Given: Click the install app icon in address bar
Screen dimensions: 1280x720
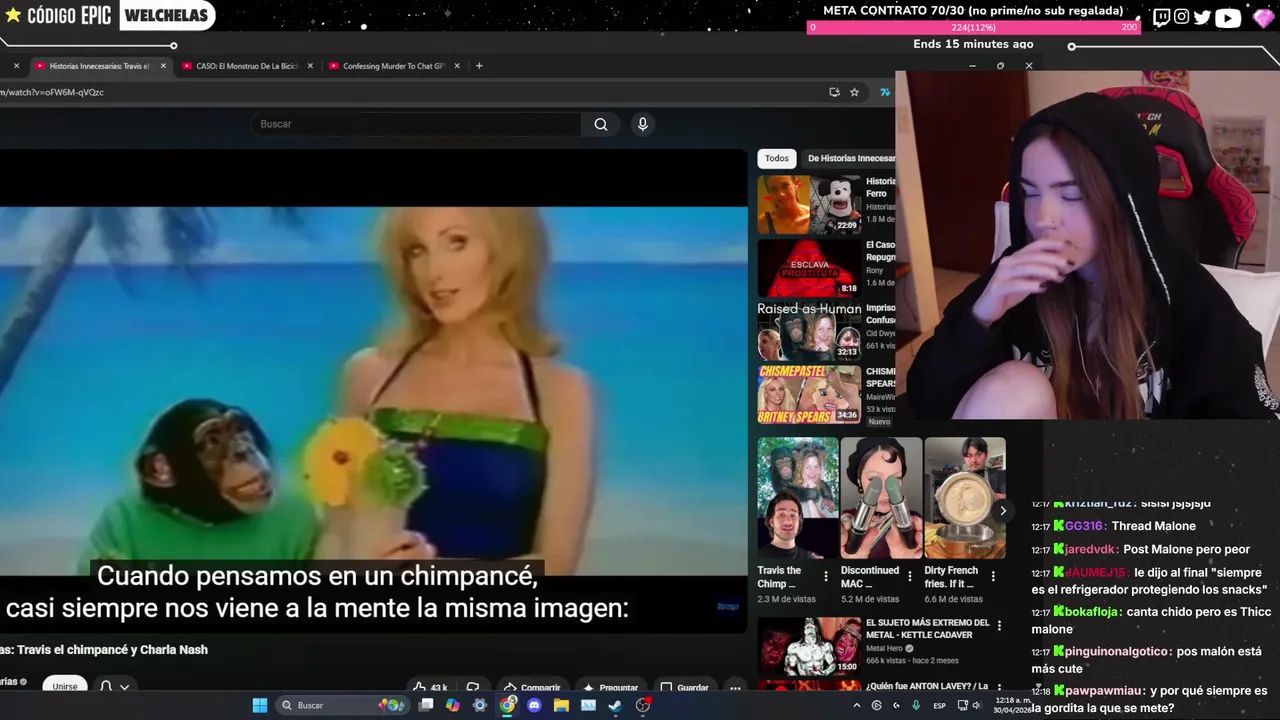Looking at the screenshot, I should pos(834,92).
